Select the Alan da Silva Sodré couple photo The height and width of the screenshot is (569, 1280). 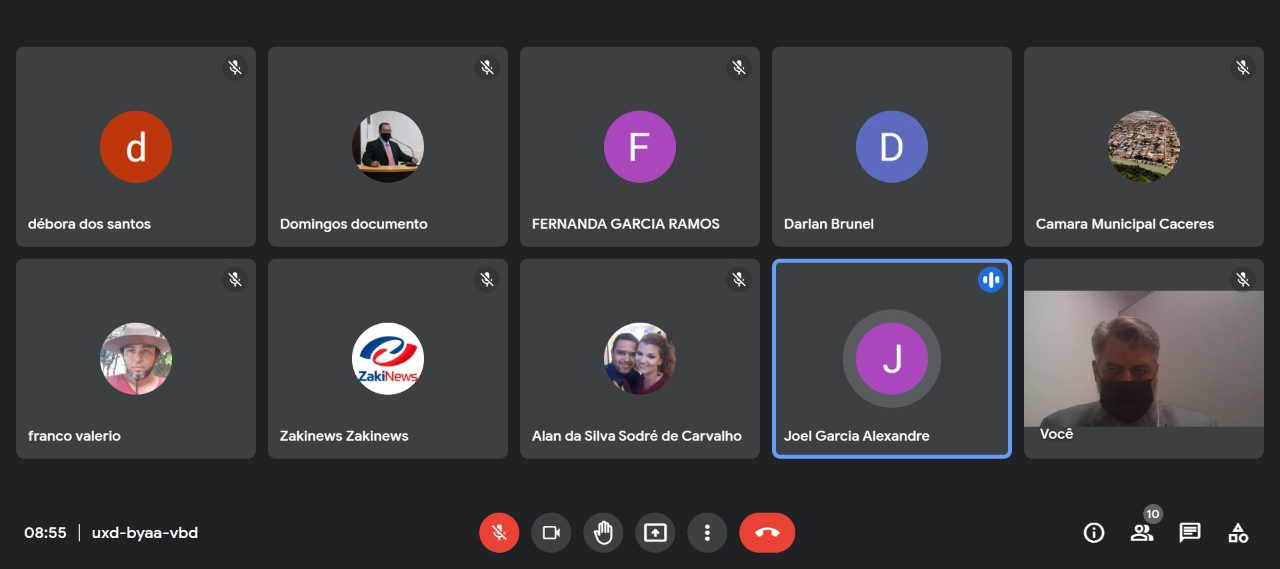(640, 359)
